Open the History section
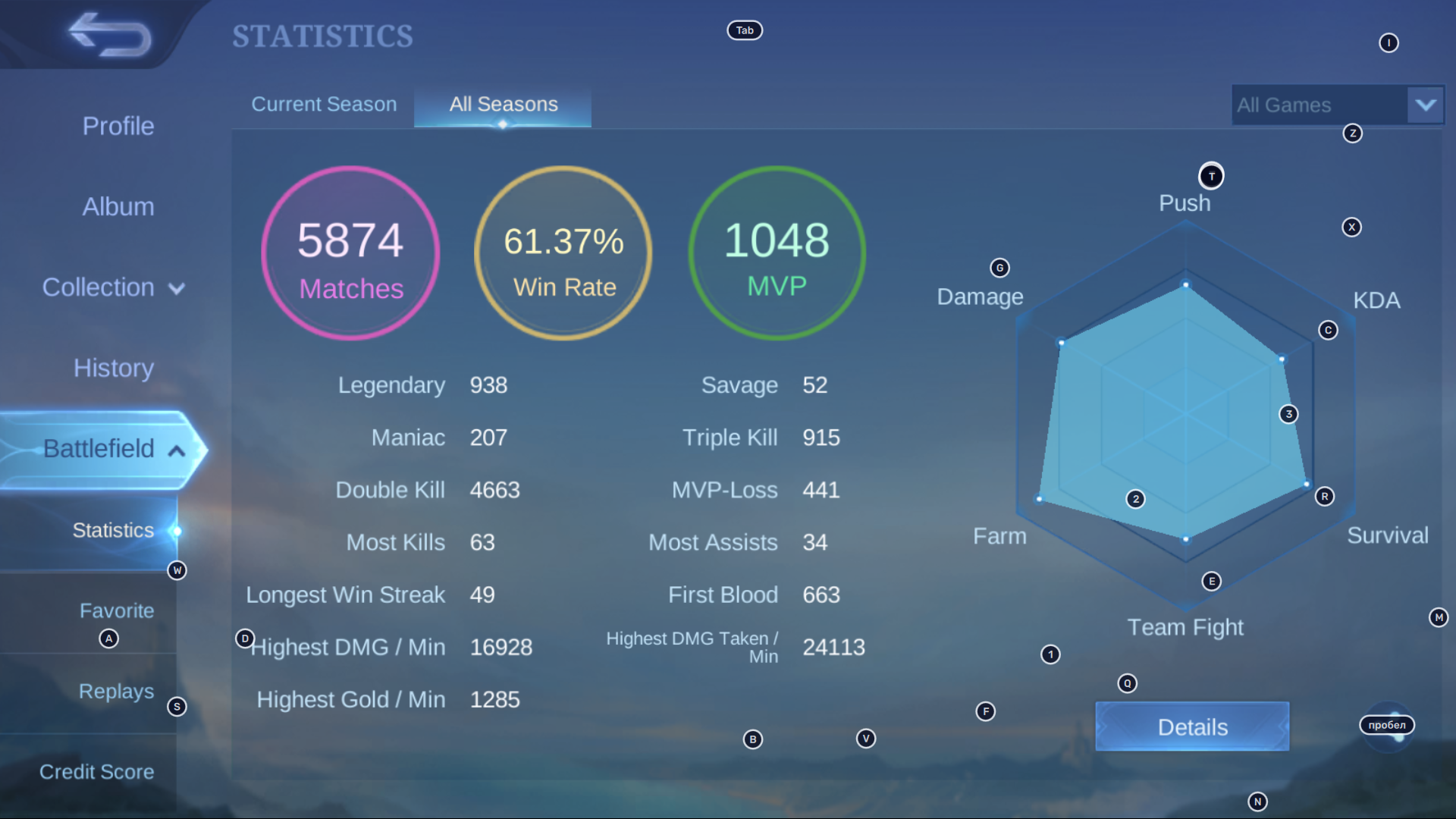Screen dimensions: 1456x819 click(x=114, y=368)
